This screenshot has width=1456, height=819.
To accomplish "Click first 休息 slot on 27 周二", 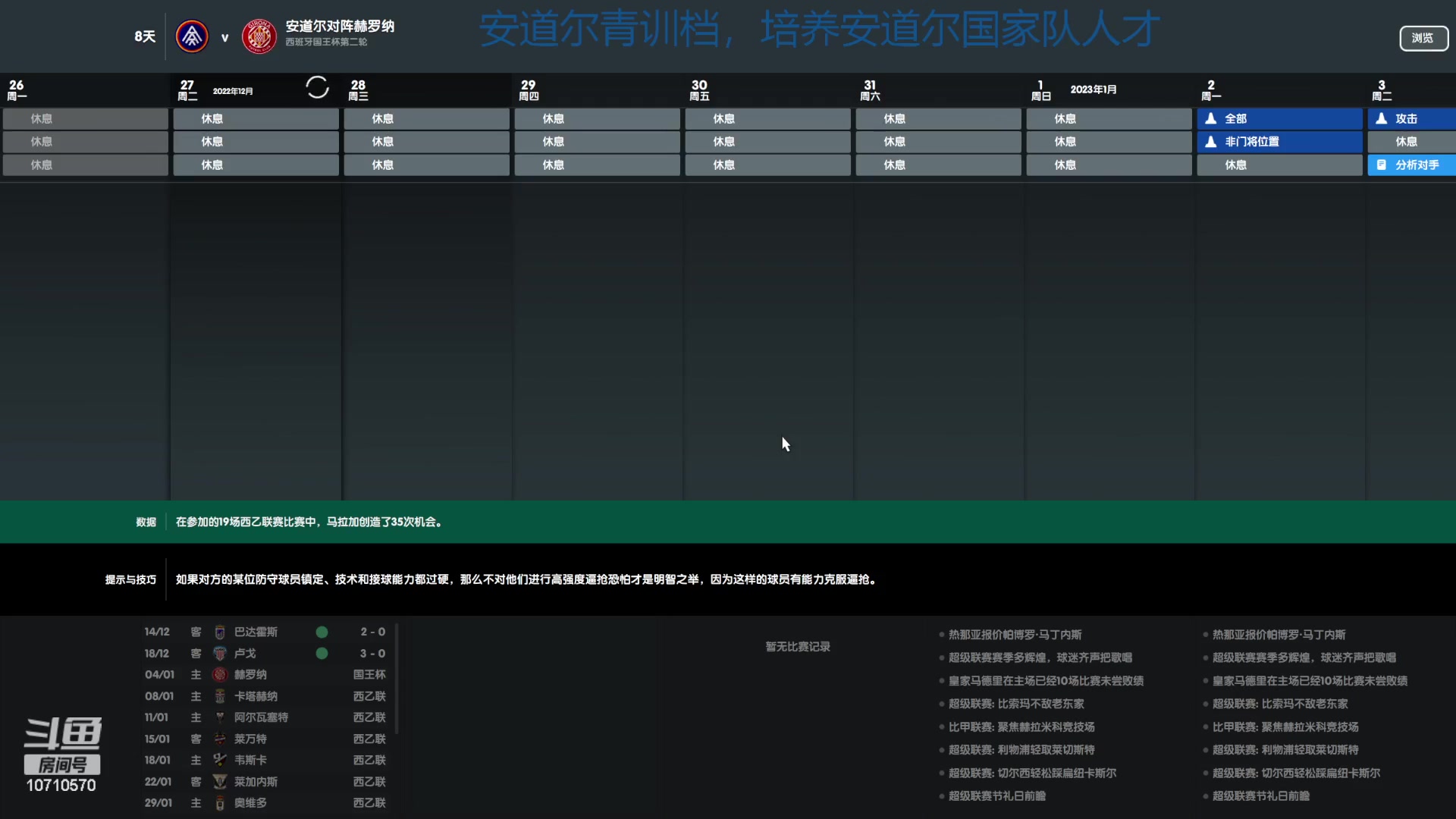I will point(256,119).
